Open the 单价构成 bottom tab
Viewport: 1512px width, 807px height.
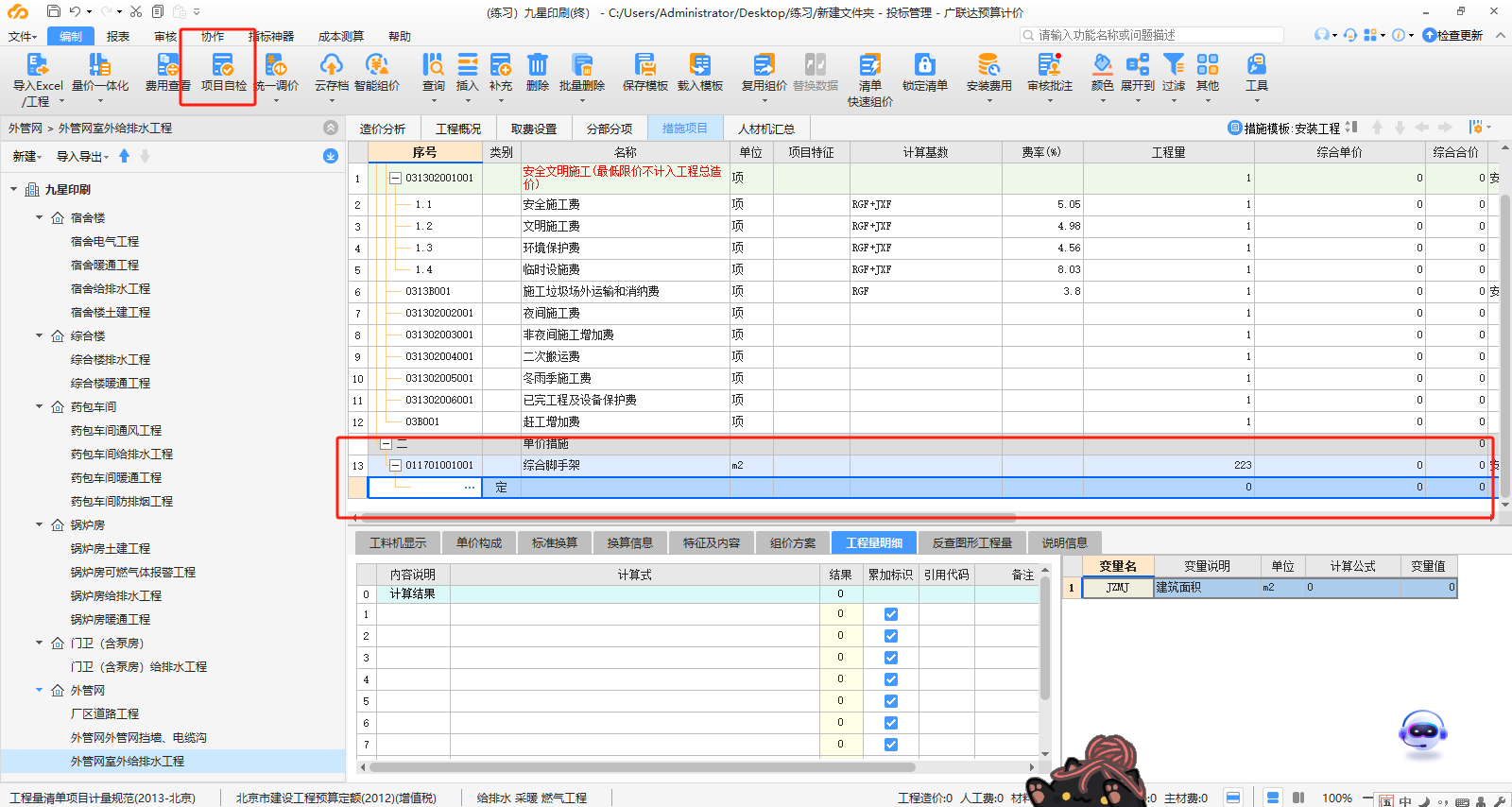click(479, 542)
